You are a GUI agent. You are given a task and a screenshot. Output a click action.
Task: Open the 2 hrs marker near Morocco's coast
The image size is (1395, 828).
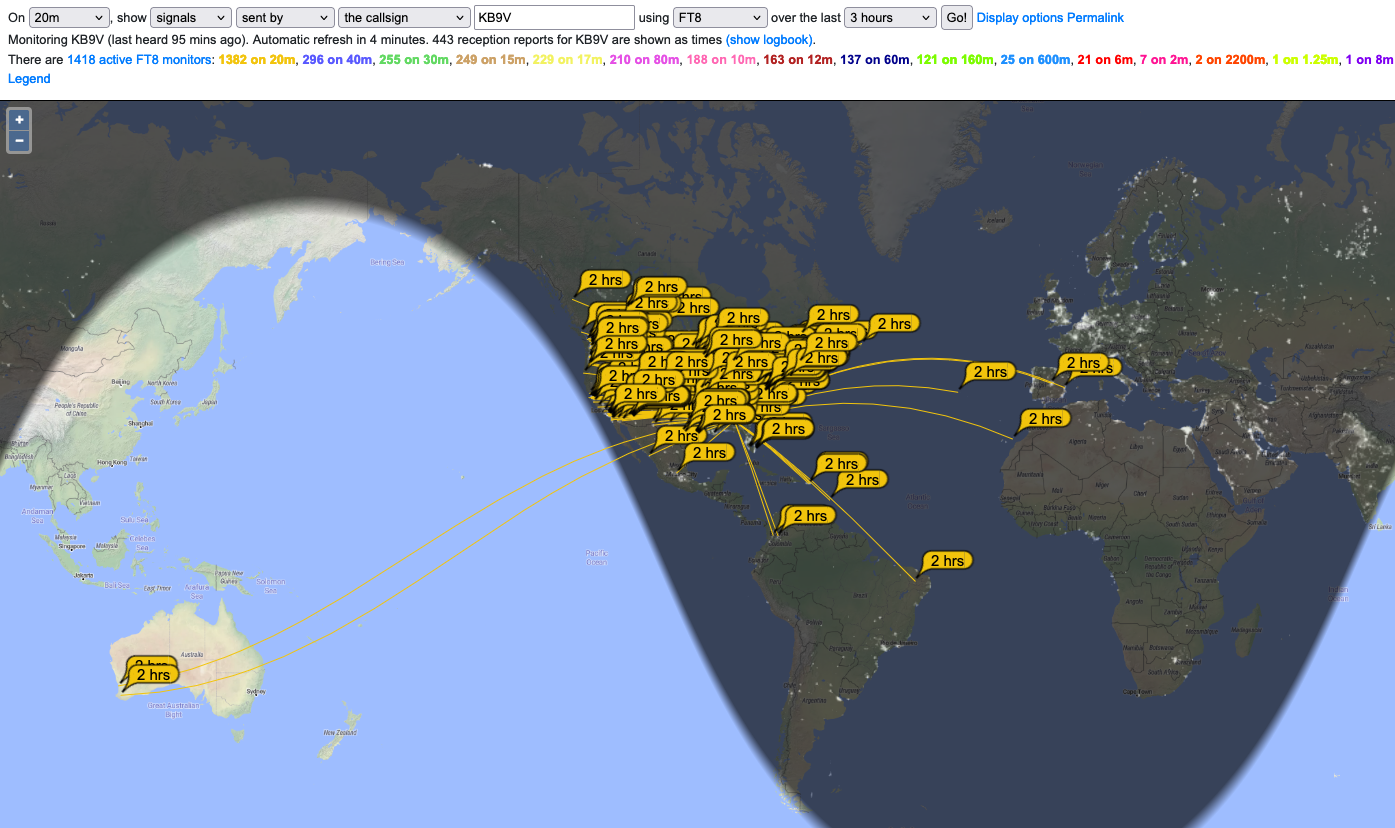[x=1044, y=419]
